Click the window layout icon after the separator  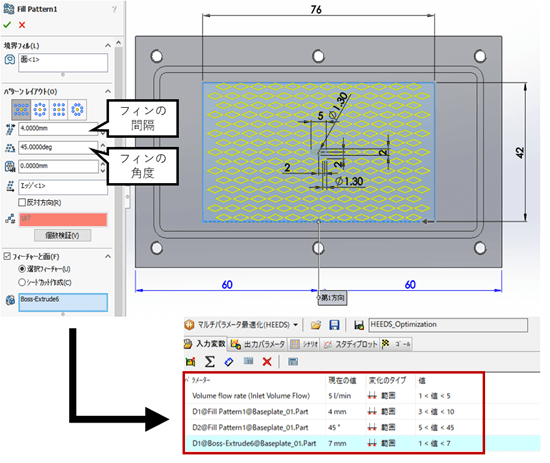[x=293, y=362]
